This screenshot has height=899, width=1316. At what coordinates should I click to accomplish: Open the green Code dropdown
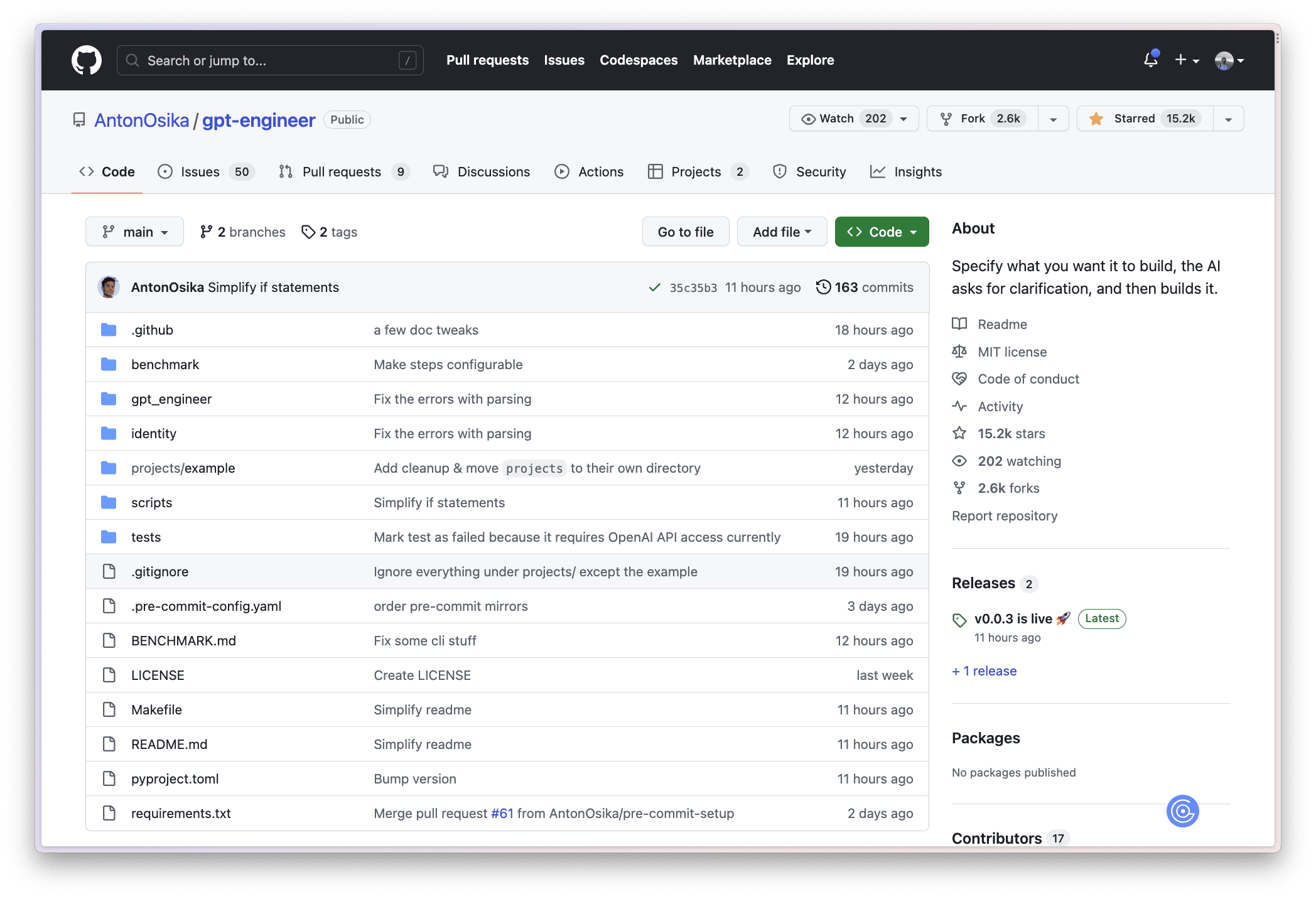click(882, 232)
